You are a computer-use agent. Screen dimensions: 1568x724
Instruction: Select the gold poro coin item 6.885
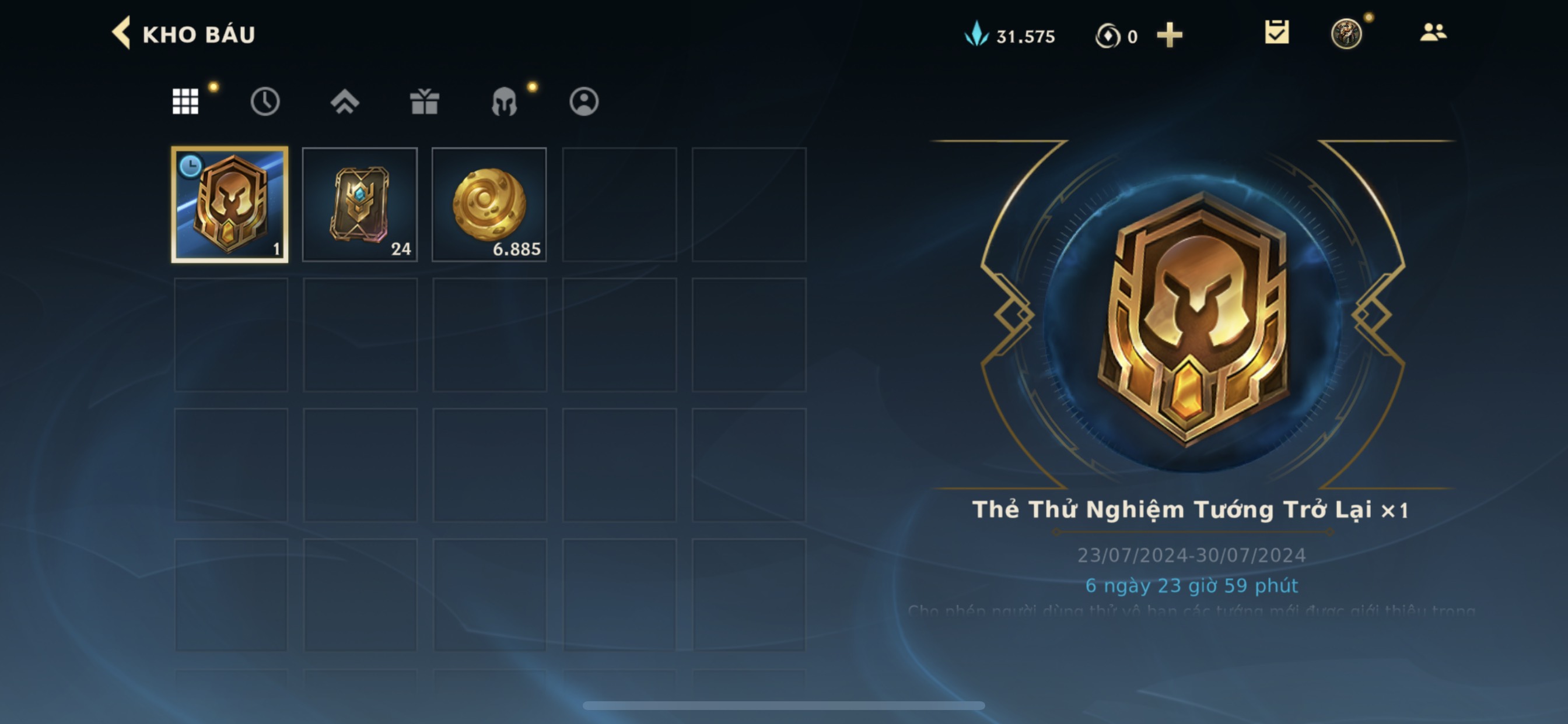coord(489,205)
